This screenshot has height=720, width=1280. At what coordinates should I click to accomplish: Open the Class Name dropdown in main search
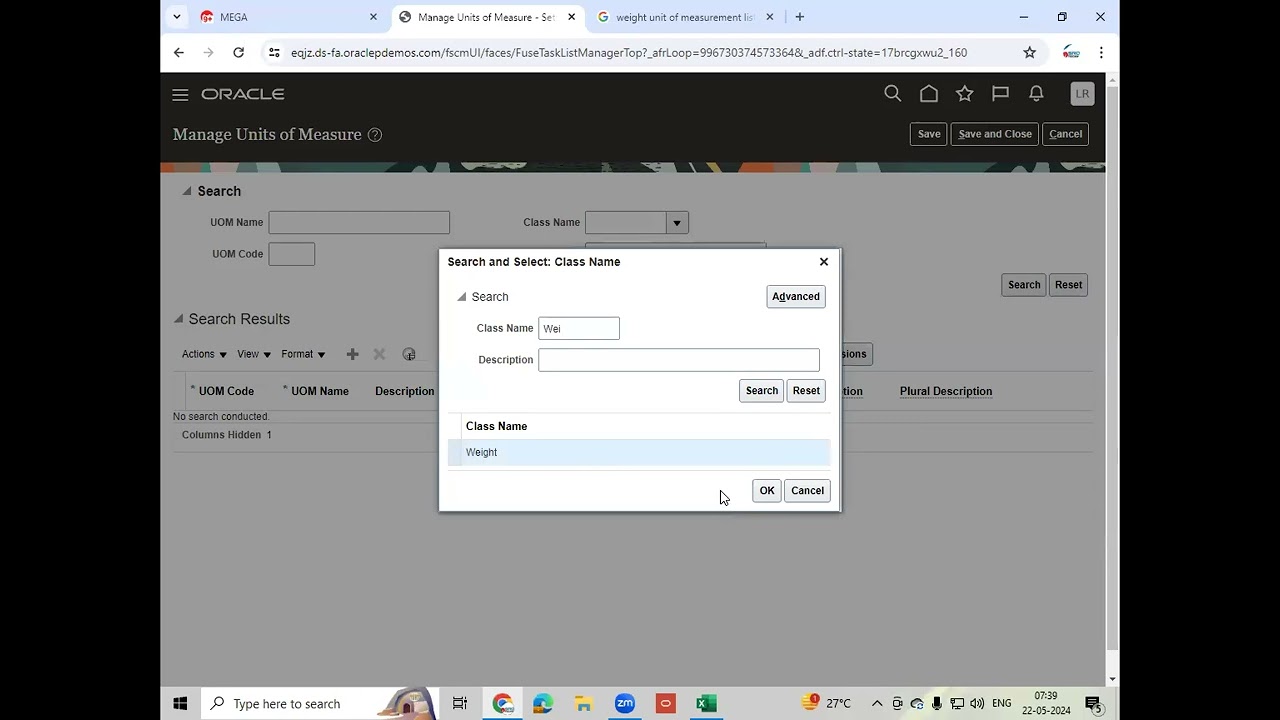pos(677,223)
